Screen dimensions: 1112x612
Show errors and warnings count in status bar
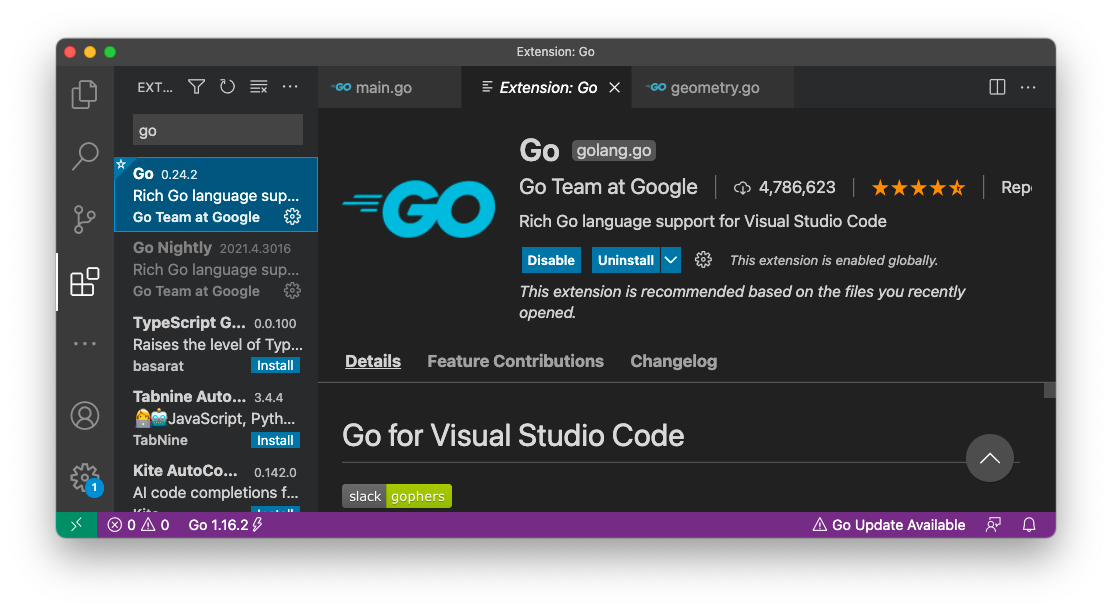tap(138, 525)
